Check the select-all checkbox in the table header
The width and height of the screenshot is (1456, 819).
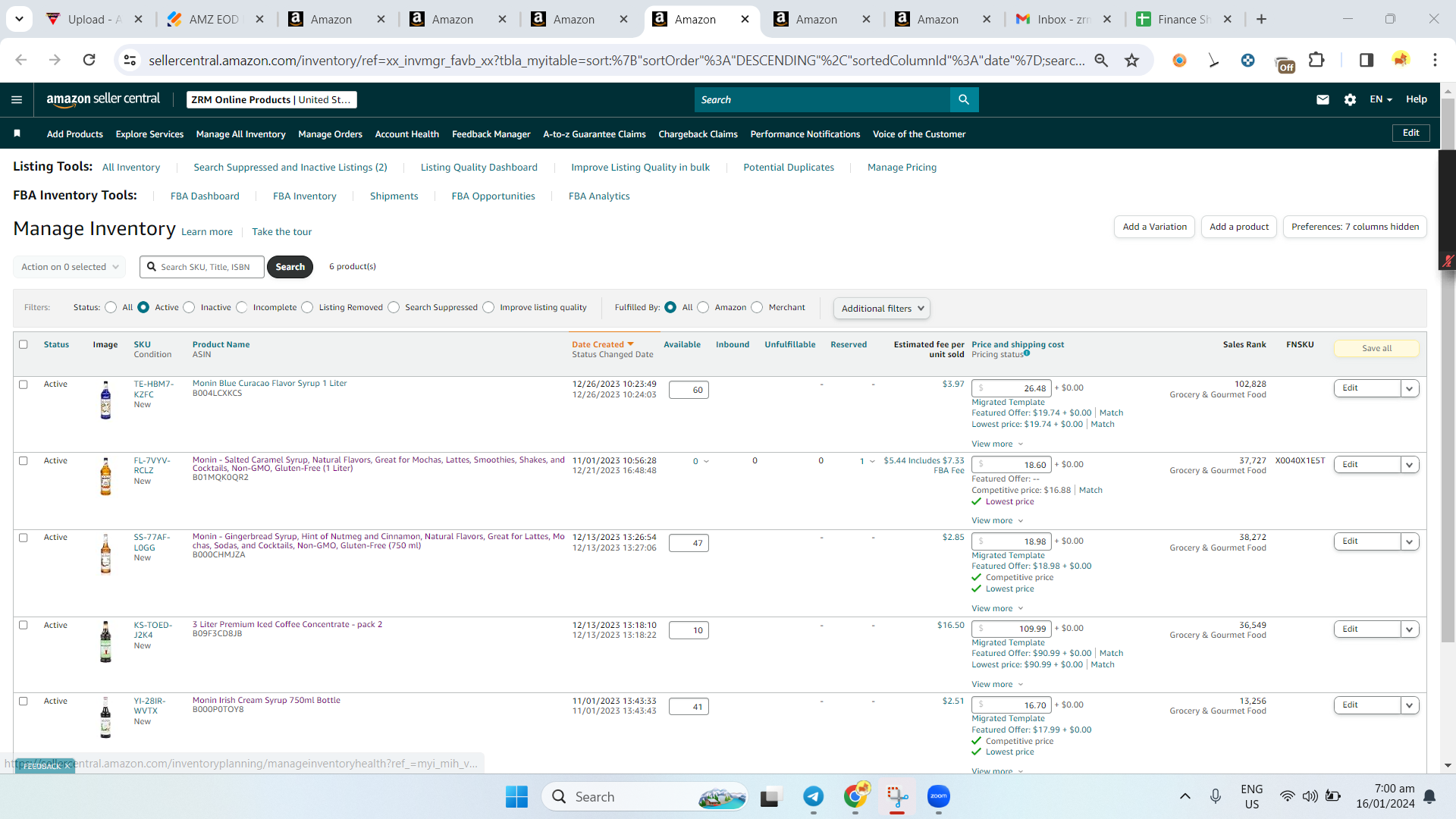coord(24,344)
